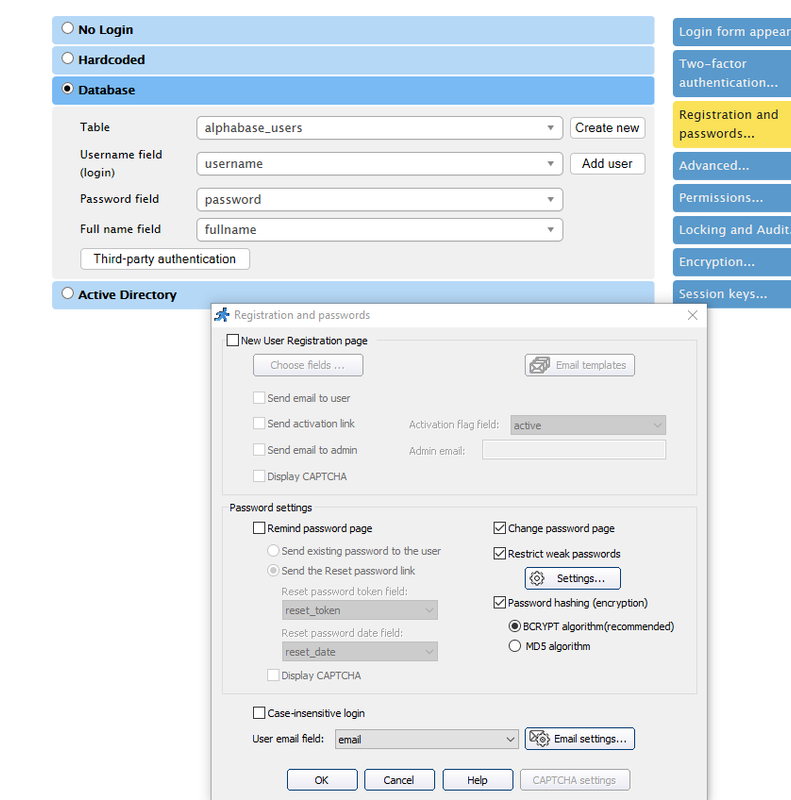The image size is (791, 800).
Task: Open the Permissions side tab
Action: (x=732, y=198)
